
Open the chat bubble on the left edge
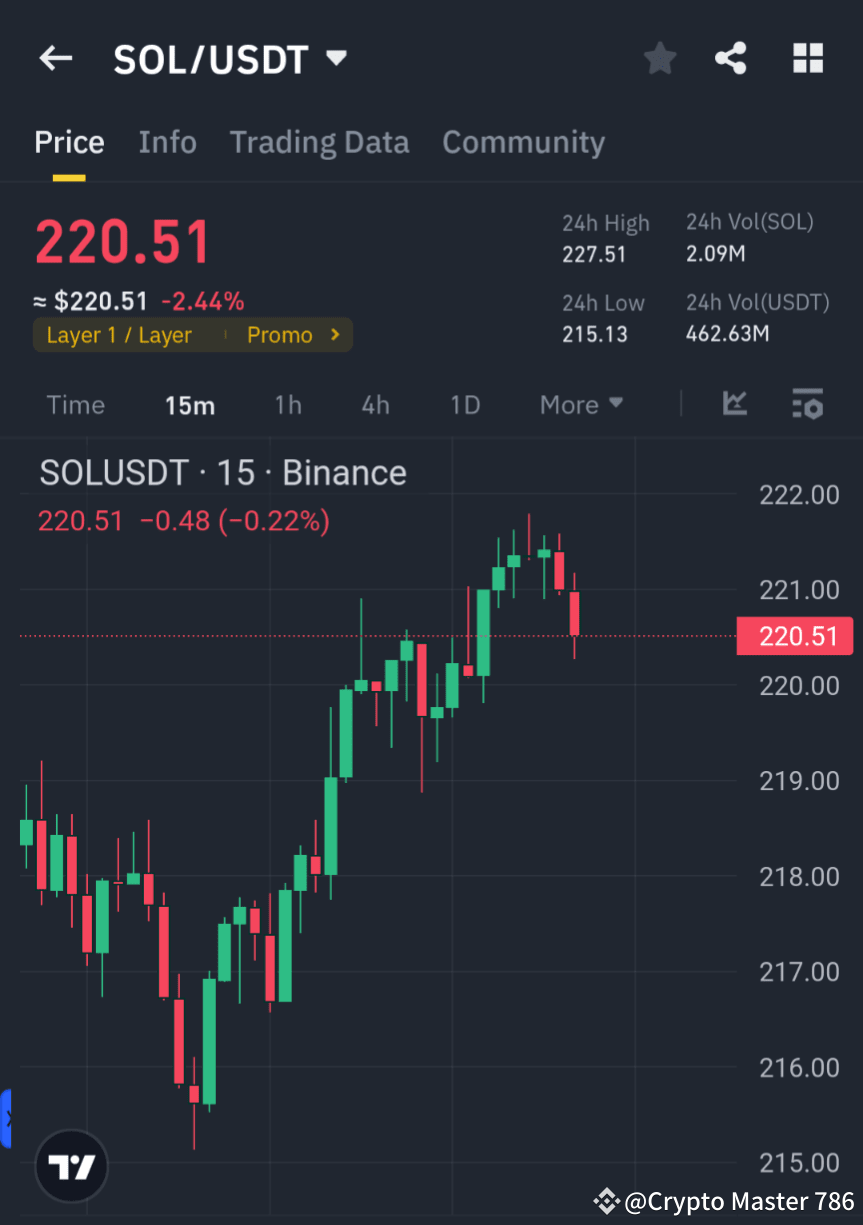pyautogui.click(x=6, y=1119)
